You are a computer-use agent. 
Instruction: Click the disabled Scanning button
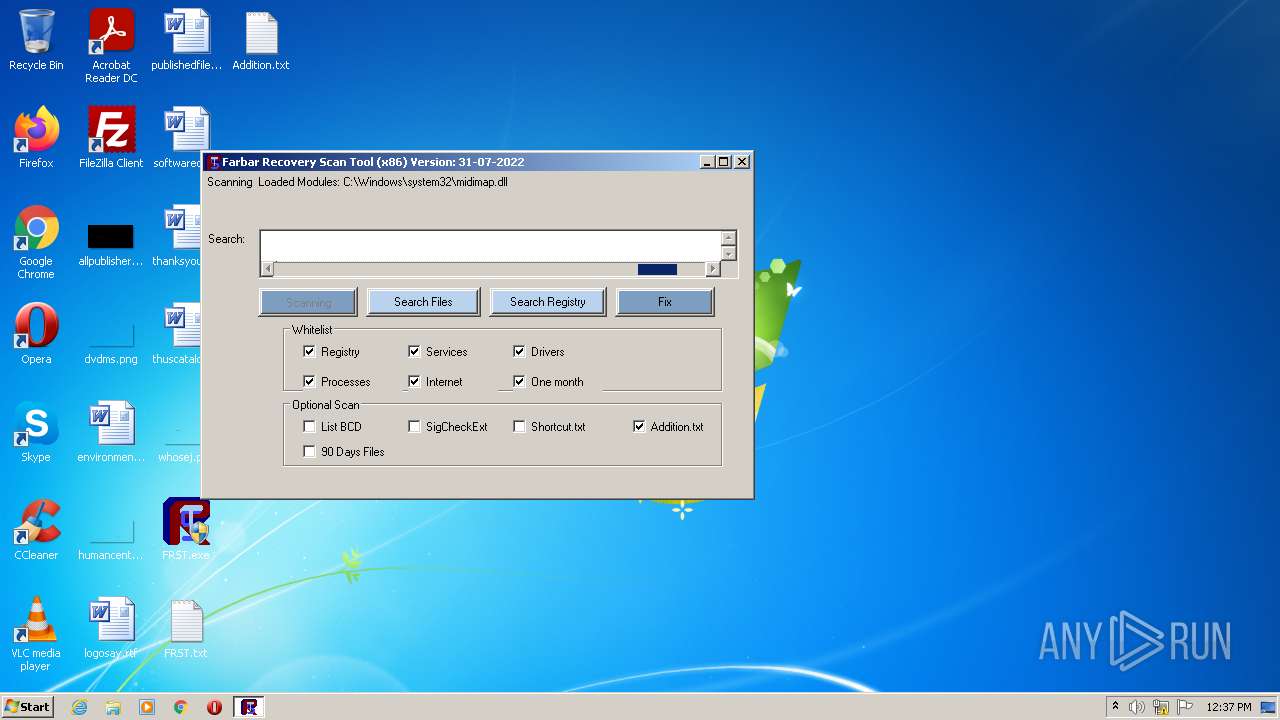(308, 302)
